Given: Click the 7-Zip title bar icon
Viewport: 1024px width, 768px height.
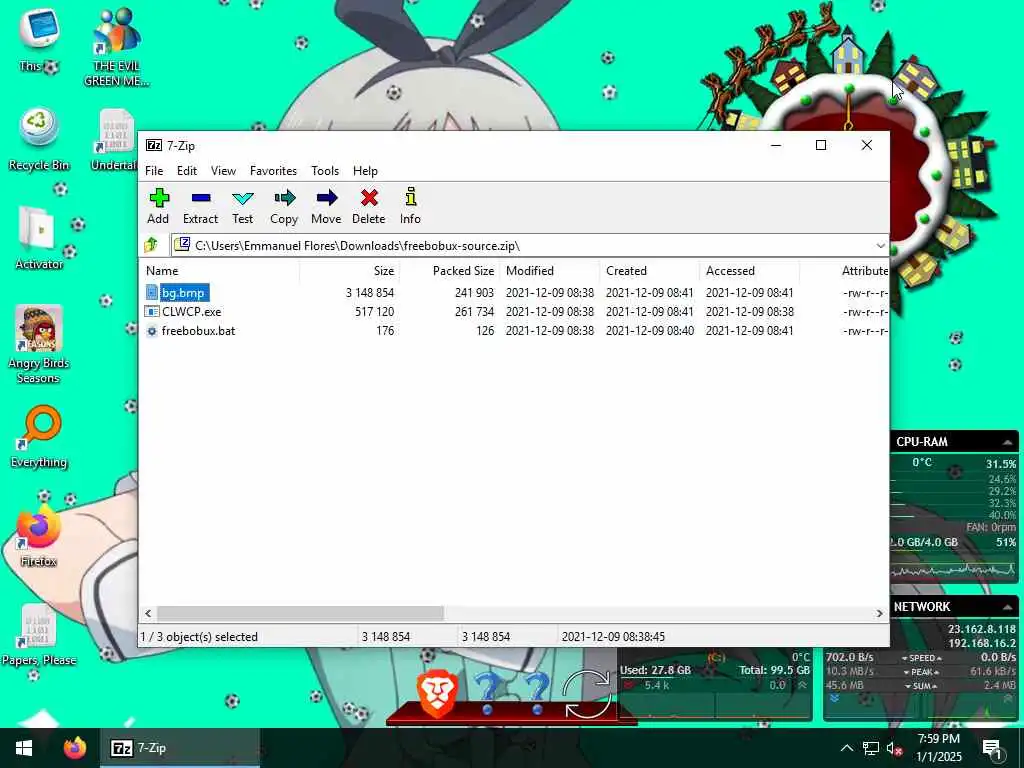Looking at the screenshot, I should pos(154,145).
